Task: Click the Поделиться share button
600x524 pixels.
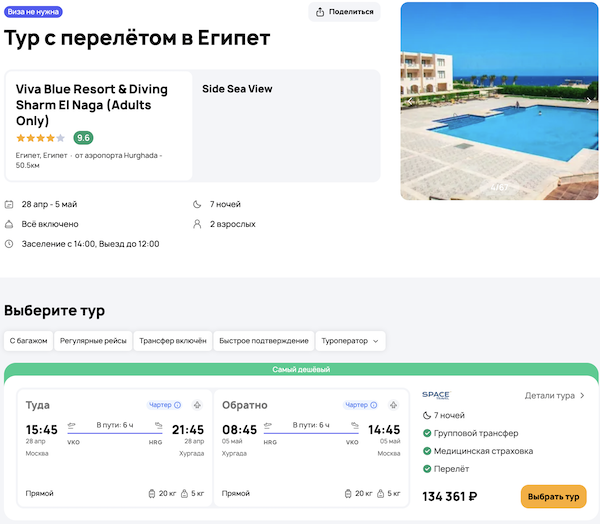Action: click(345, 12)
